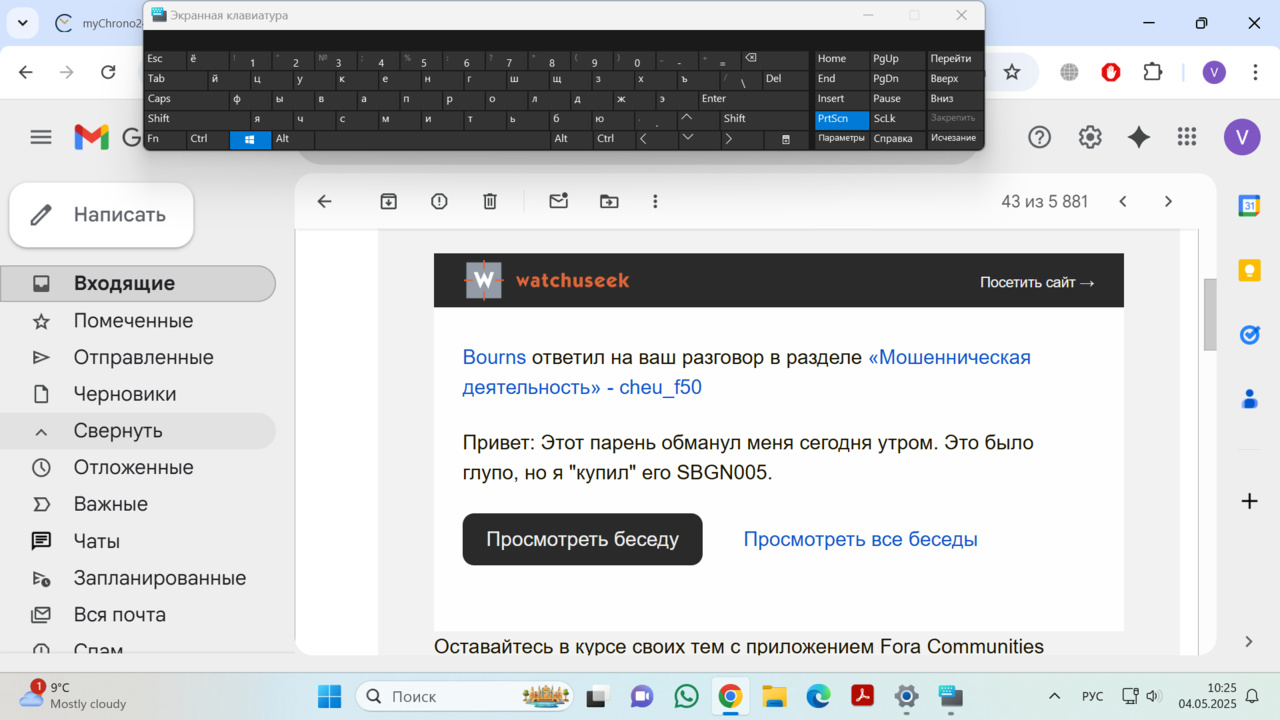
Task: Open Gmail settings gear
Action: point(1089,137)
